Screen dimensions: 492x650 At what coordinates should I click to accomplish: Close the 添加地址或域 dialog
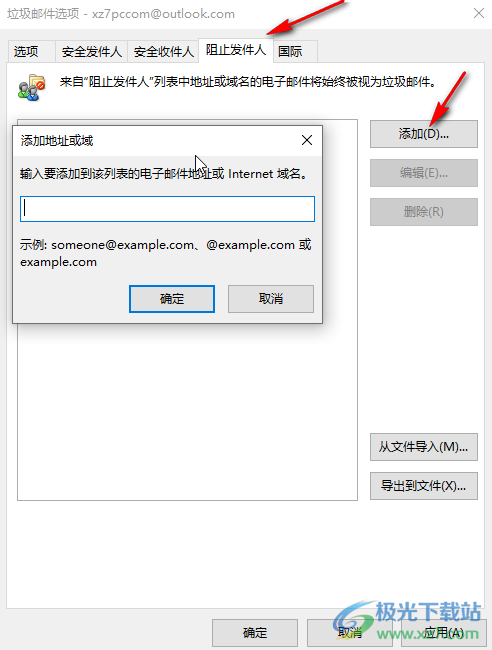tap(307, 141)
